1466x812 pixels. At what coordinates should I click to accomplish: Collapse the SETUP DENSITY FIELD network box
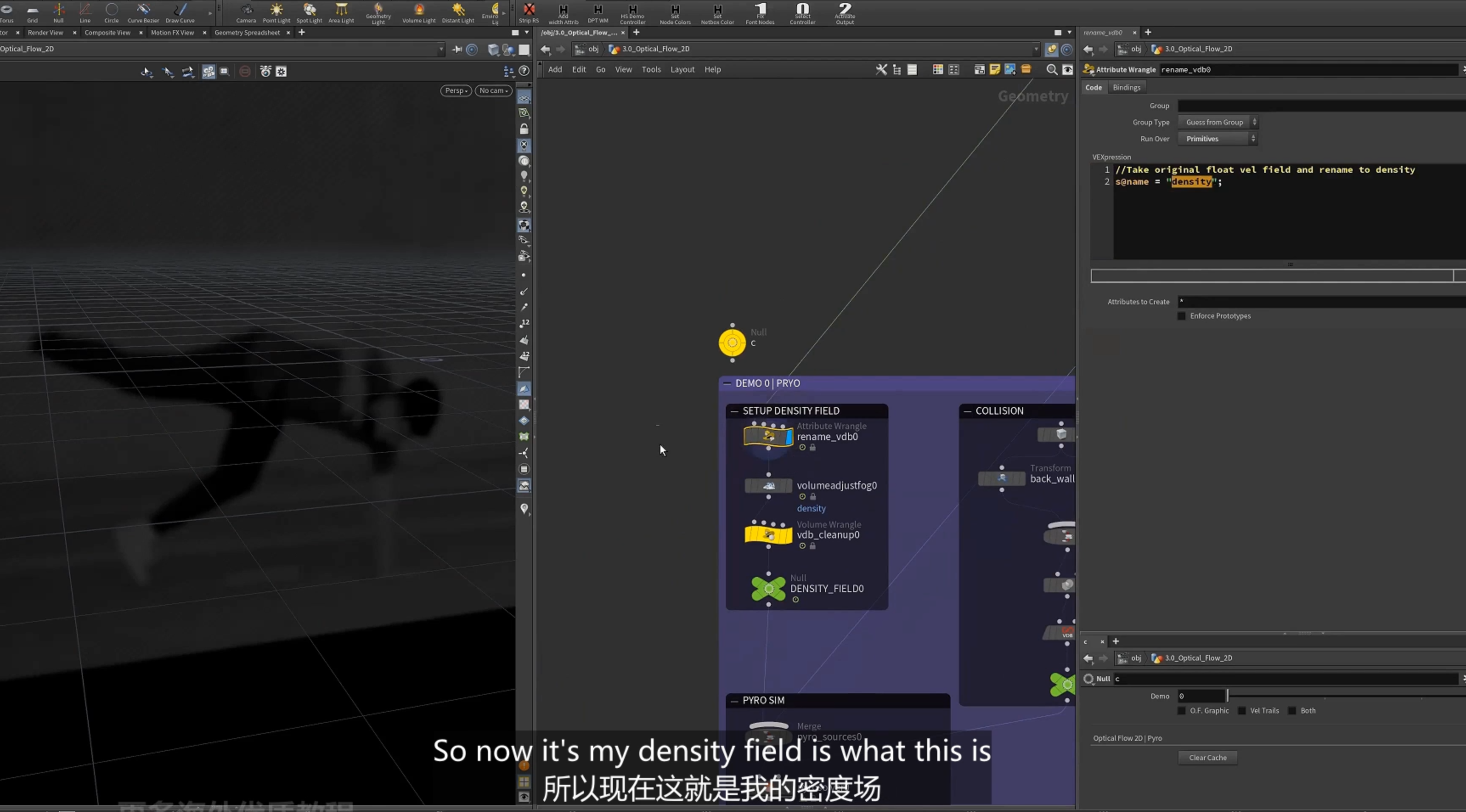point(734,410)
